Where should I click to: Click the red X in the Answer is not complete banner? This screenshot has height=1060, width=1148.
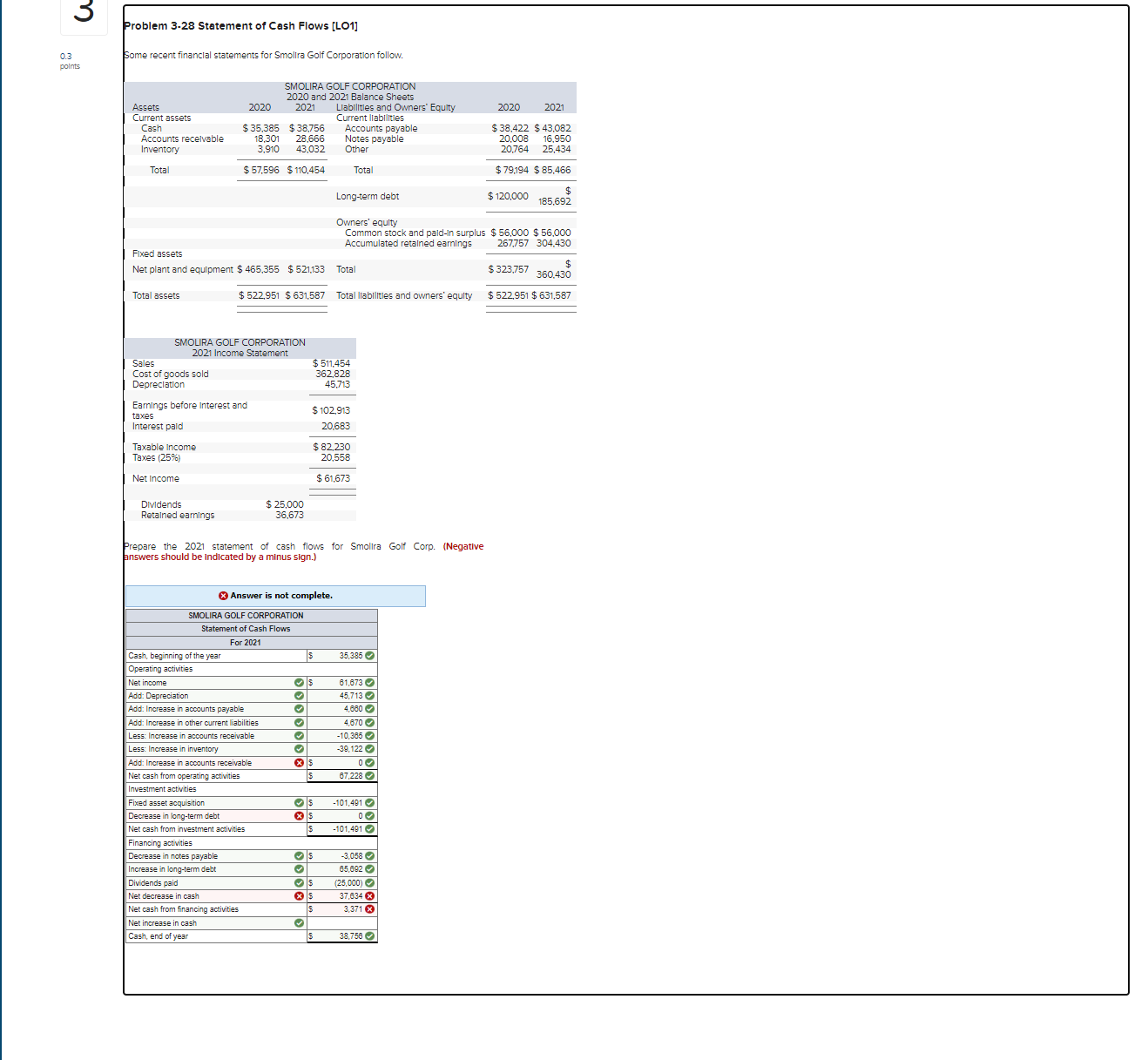[223, 596]
